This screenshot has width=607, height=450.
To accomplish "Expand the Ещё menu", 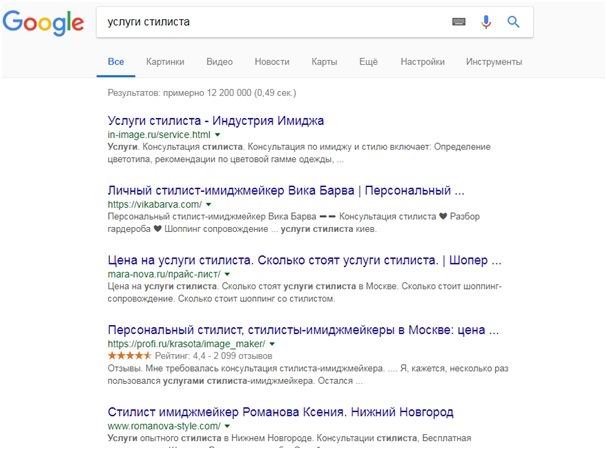I will click(368, 62).
